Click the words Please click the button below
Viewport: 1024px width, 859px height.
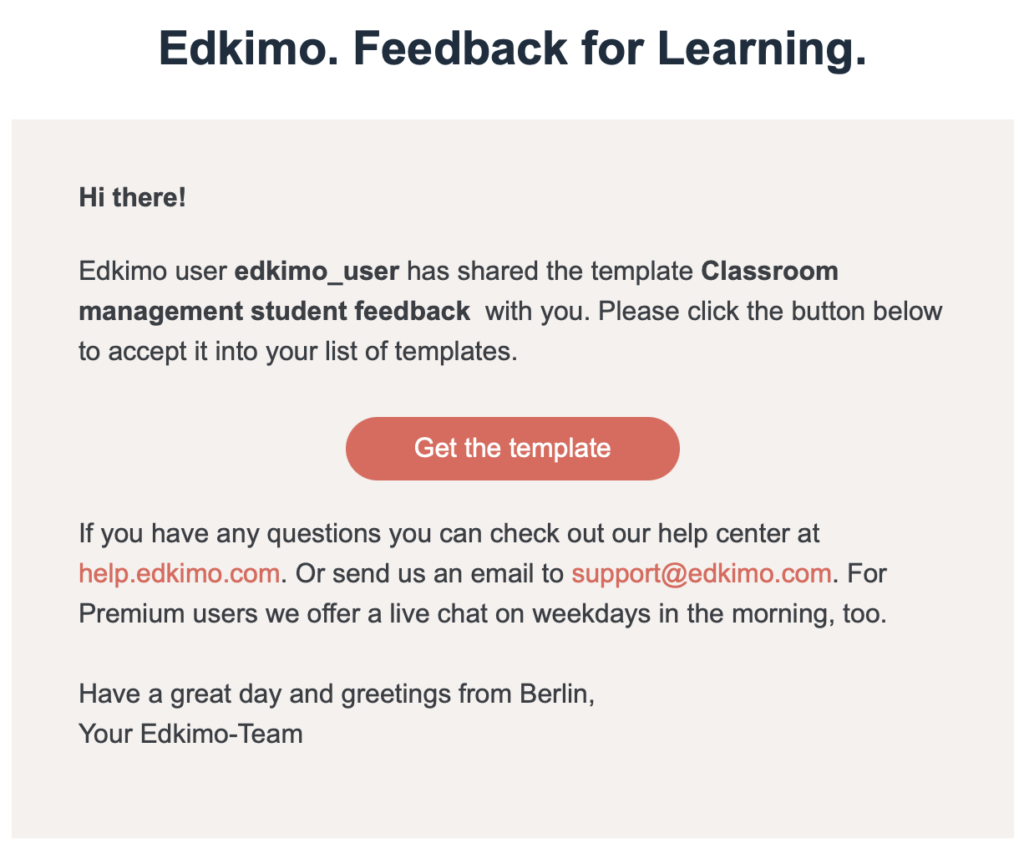[770, 312]
